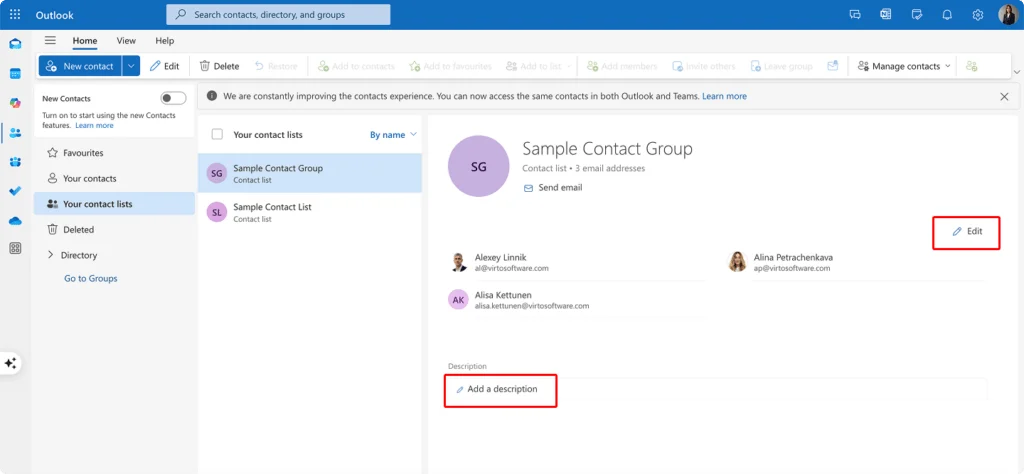Open the notifications bell
Image resolution: width=1024 pixels, height=474 pixels.
tap(947, 14)
